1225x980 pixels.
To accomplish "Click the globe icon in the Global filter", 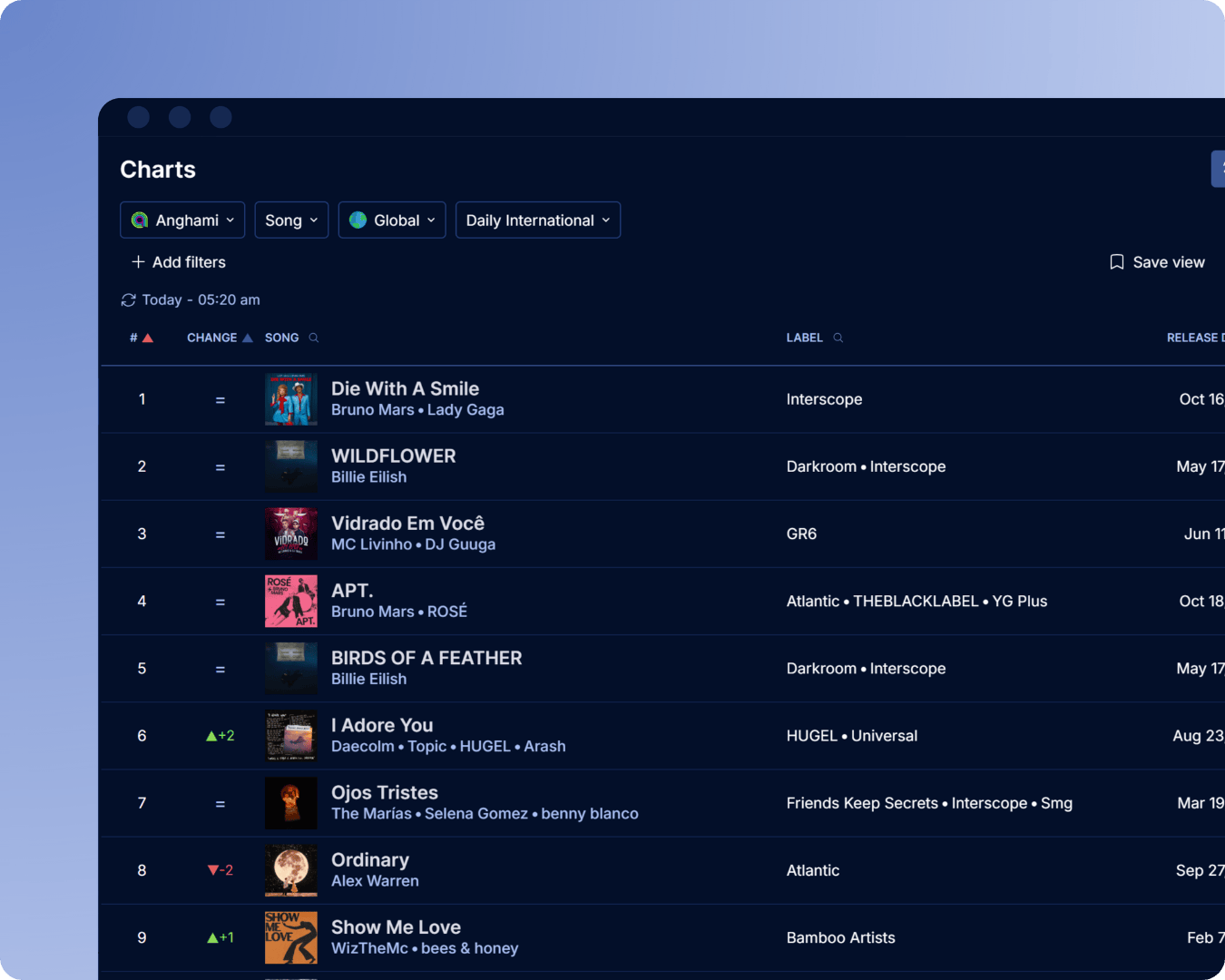I will (x=359, y=220).
